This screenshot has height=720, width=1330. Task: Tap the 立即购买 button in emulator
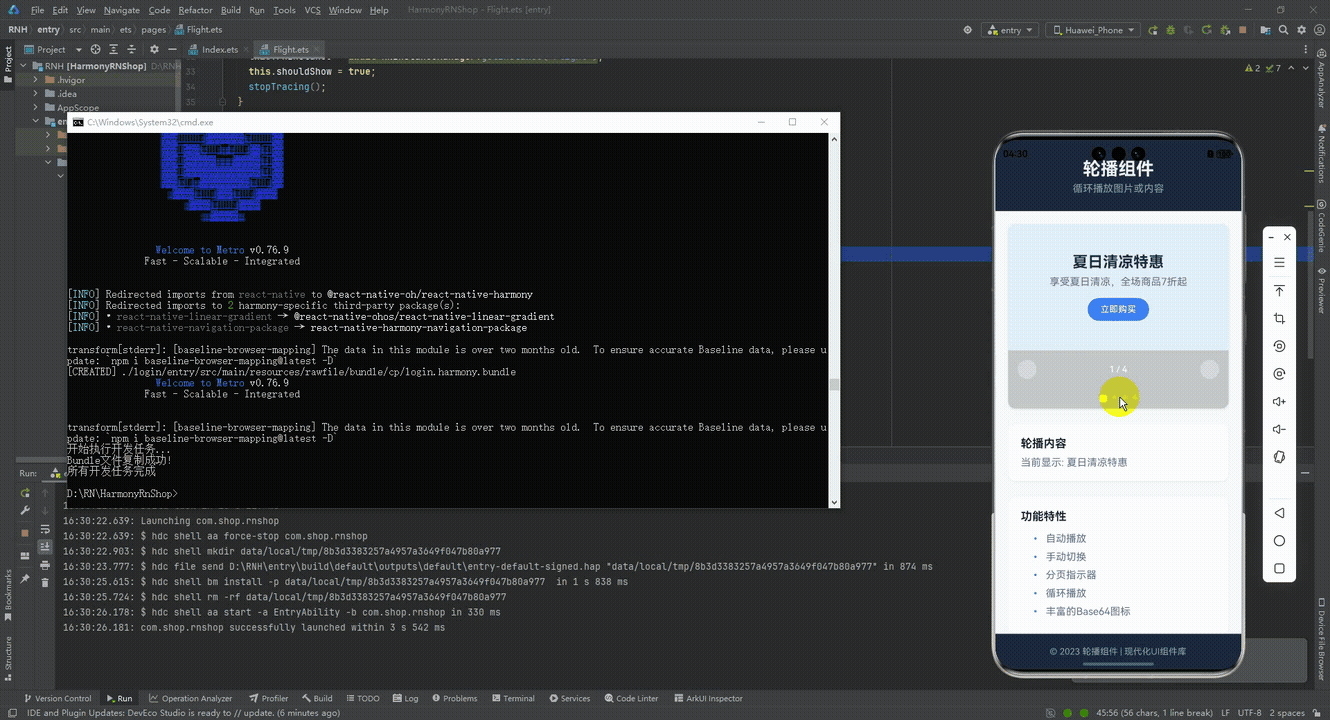[1118, 309]
